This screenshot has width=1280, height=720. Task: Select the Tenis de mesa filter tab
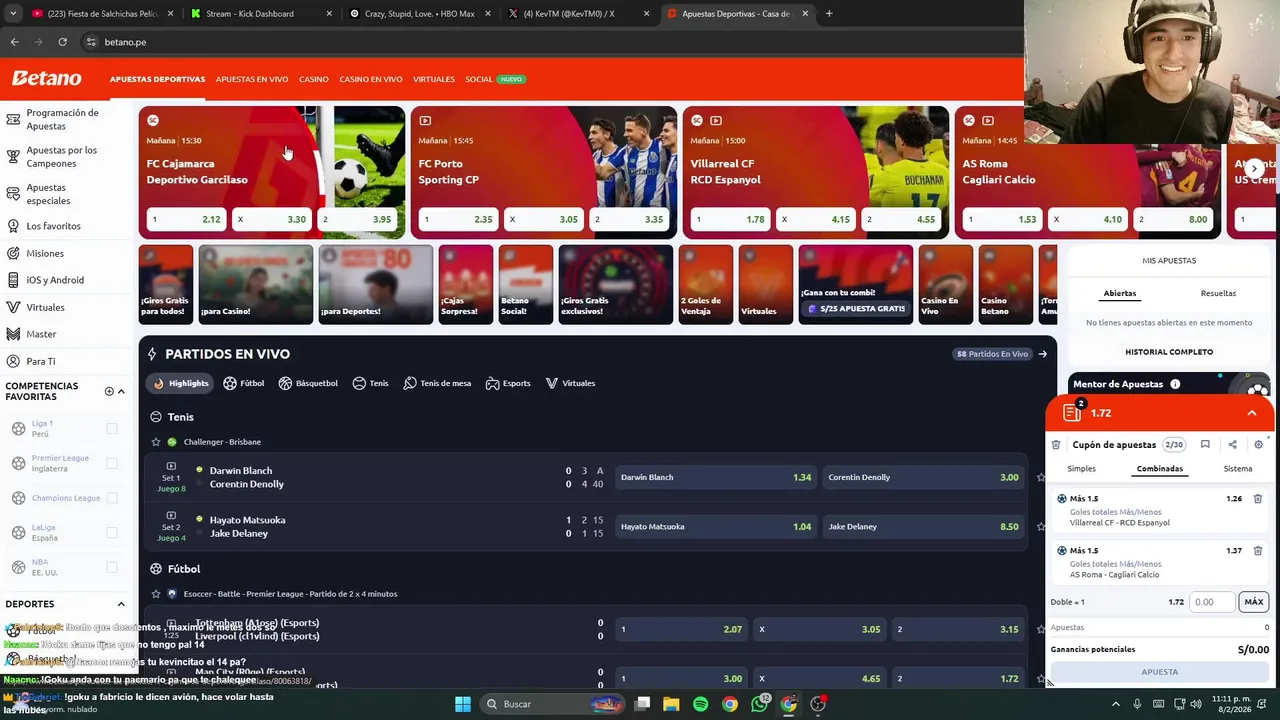click(x=437, y=383)
